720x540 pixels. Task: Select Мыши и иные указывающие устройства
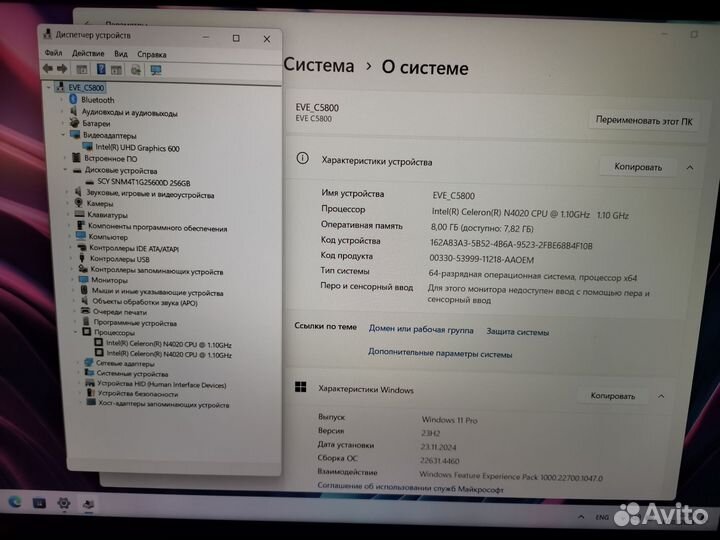click(x=158, y=292)
